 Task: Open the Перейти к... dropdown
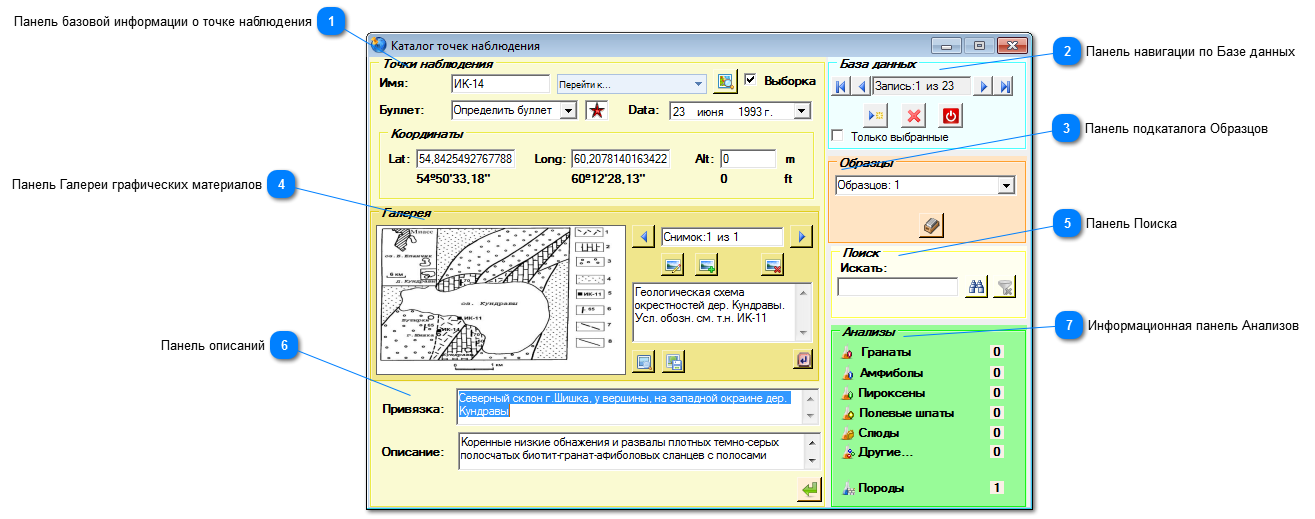631,83
